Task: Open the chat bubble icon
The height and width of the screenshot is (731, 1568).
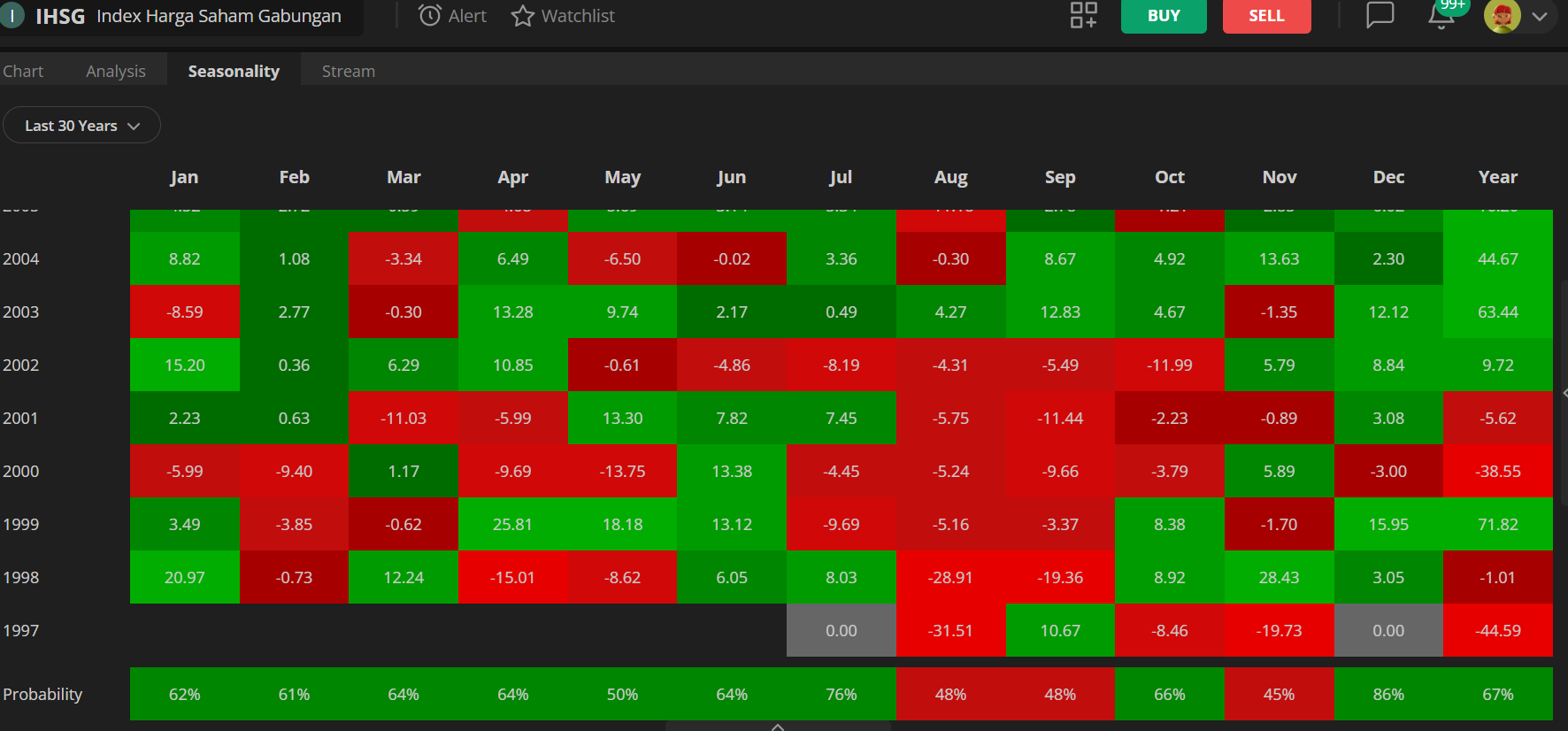Action: pyautogui.click(x=1380, y=15)
